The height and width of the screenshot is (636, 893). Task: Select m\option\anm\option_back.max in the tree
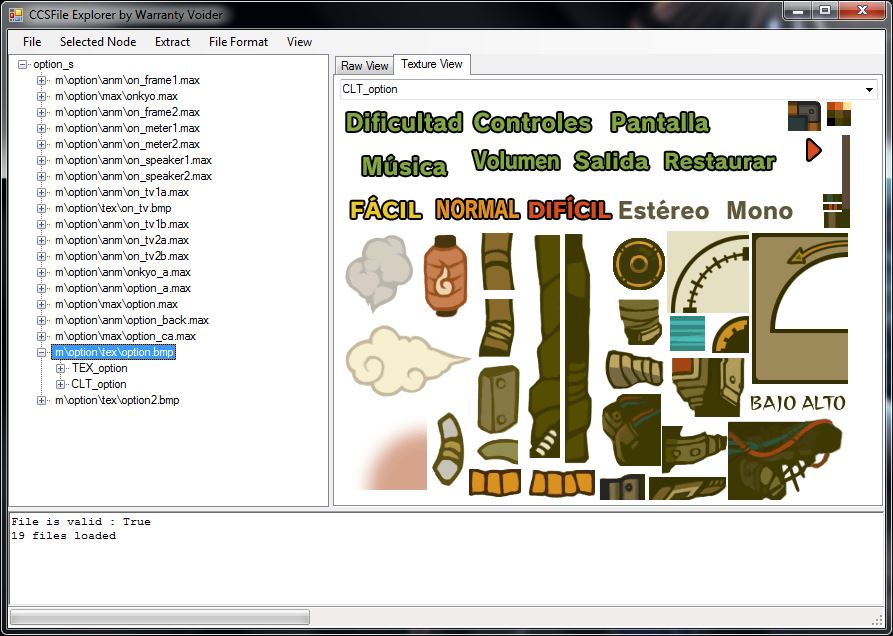click(132, 320)
